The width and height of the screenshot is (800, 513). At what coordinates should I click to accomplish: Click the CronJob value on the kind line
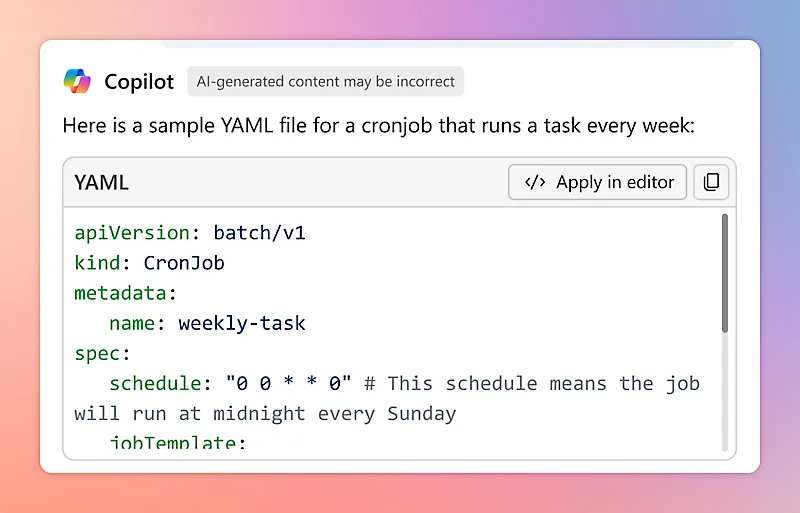(x=184, y=263)
